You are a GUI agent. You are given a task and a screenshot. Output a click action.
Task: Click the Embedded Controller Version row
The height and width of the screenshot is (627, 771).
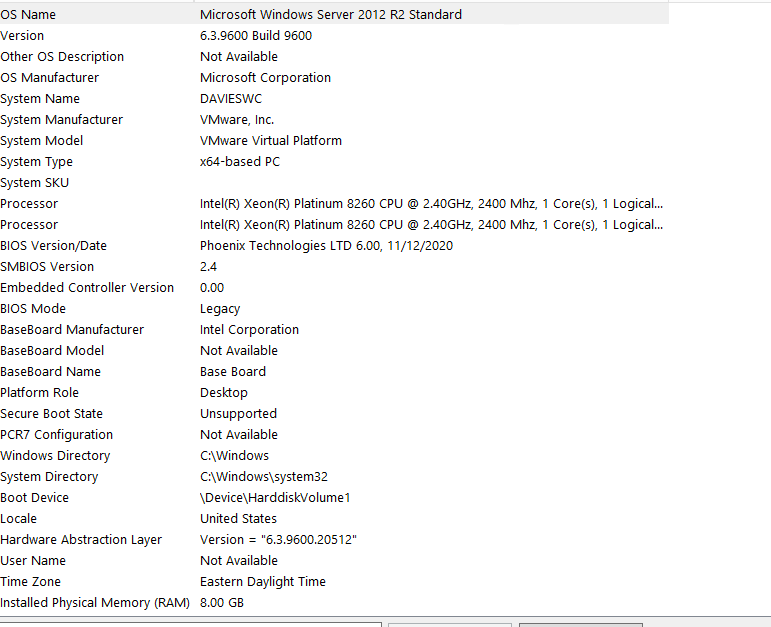334,288
